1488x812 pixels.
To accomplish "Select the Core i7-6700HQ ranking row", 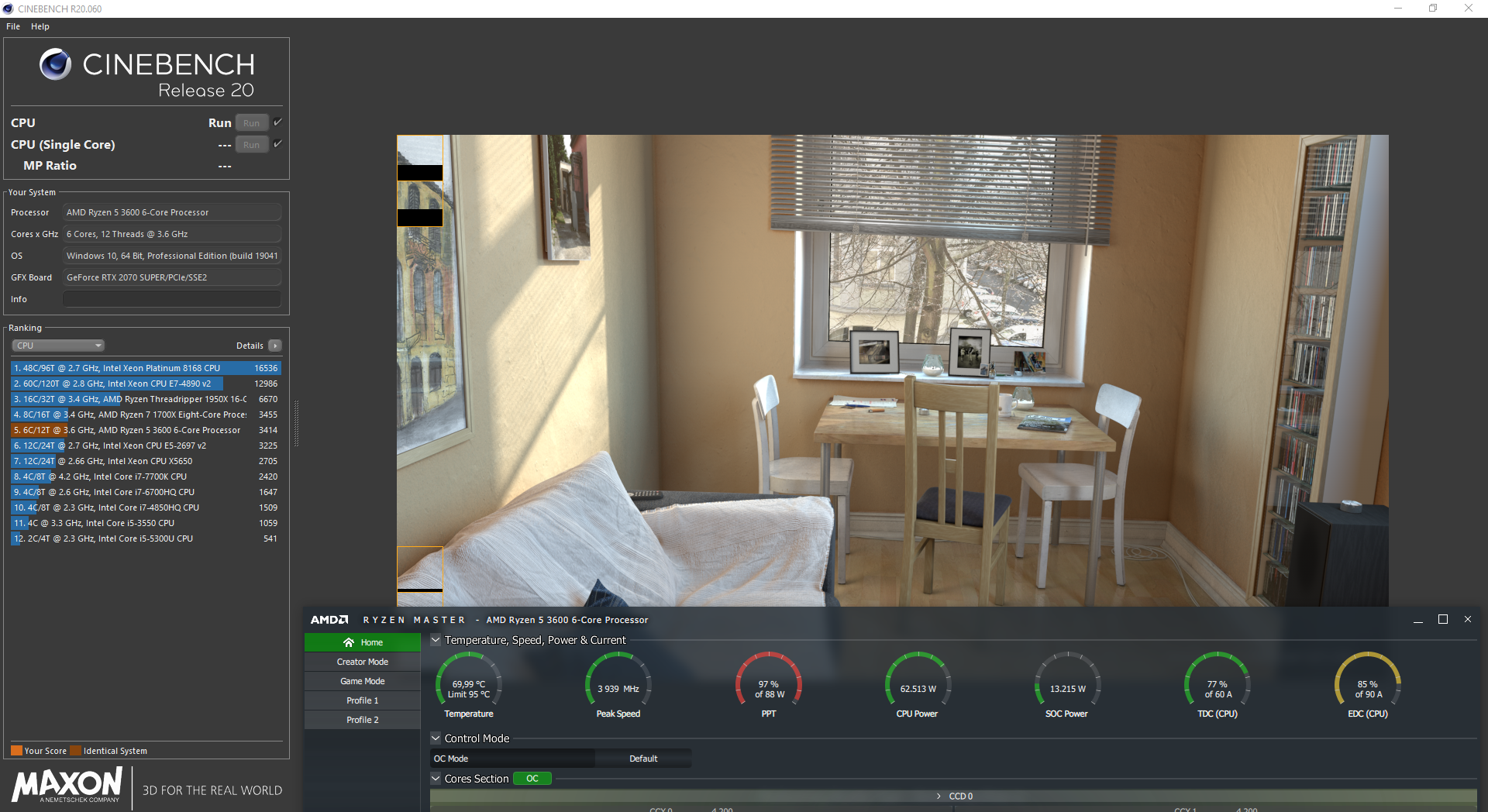I will click(x=146, y=492).
